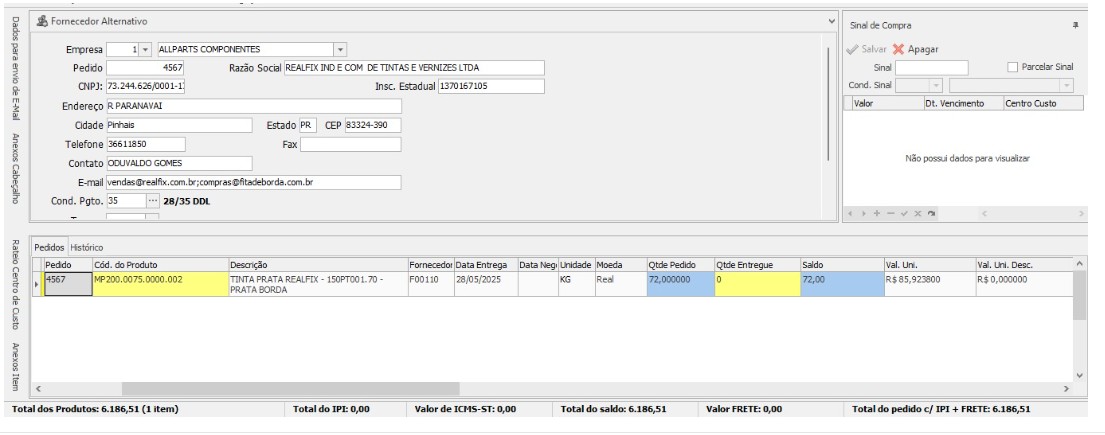Click the plus icon in Sinal navigator
The height and width of the screenshot is (435, 1105).
(x=875, y=214)
